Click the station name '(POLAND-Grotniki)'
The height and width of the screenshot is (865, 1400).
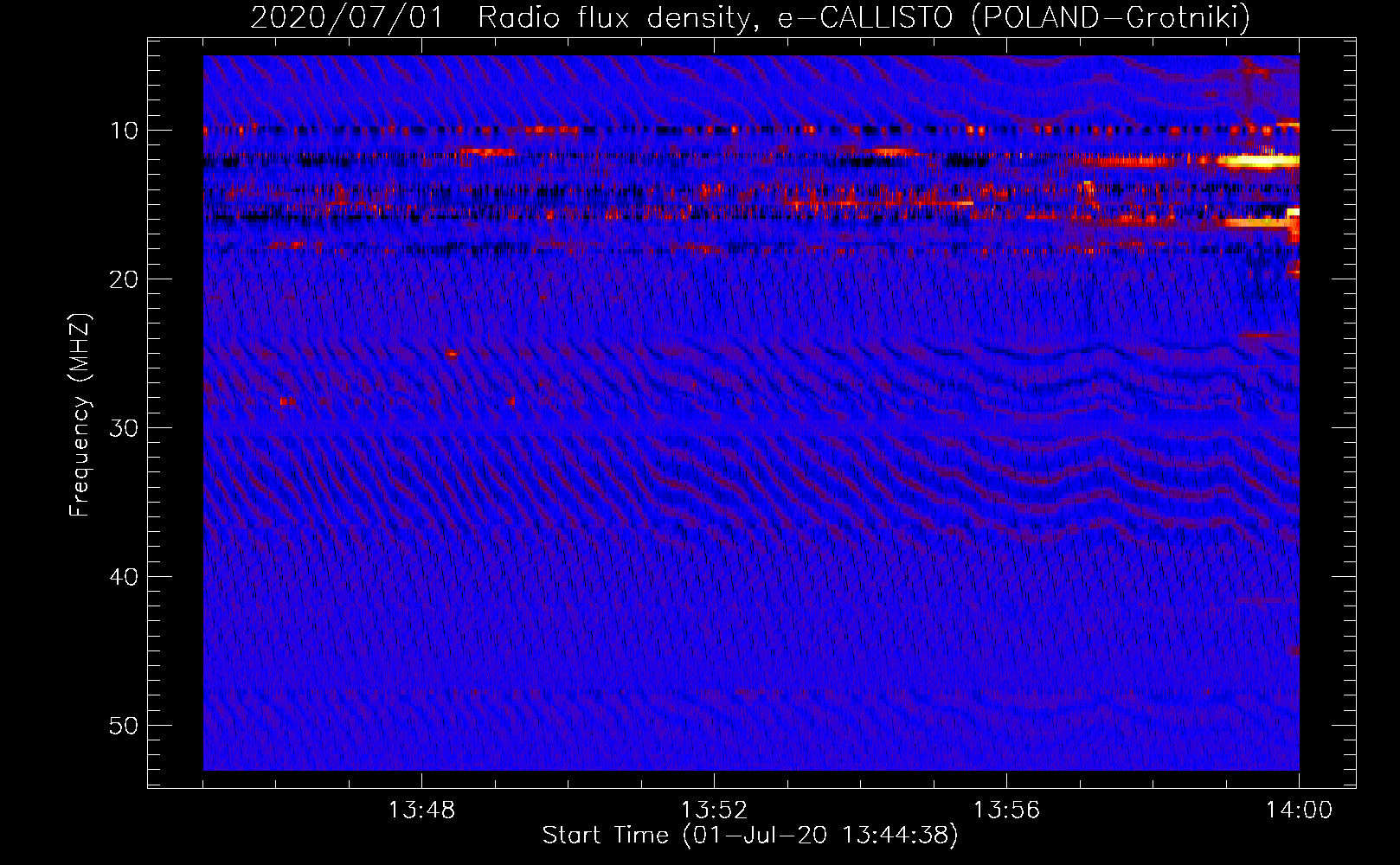(1112, 17)
